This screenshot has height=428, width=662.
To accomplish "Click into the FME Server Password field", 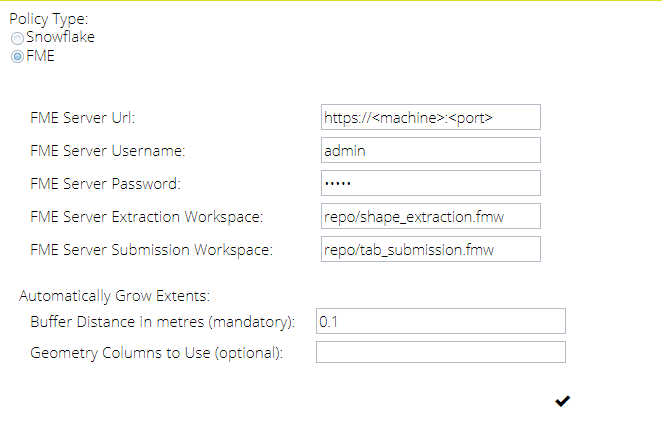I will 430,183.
